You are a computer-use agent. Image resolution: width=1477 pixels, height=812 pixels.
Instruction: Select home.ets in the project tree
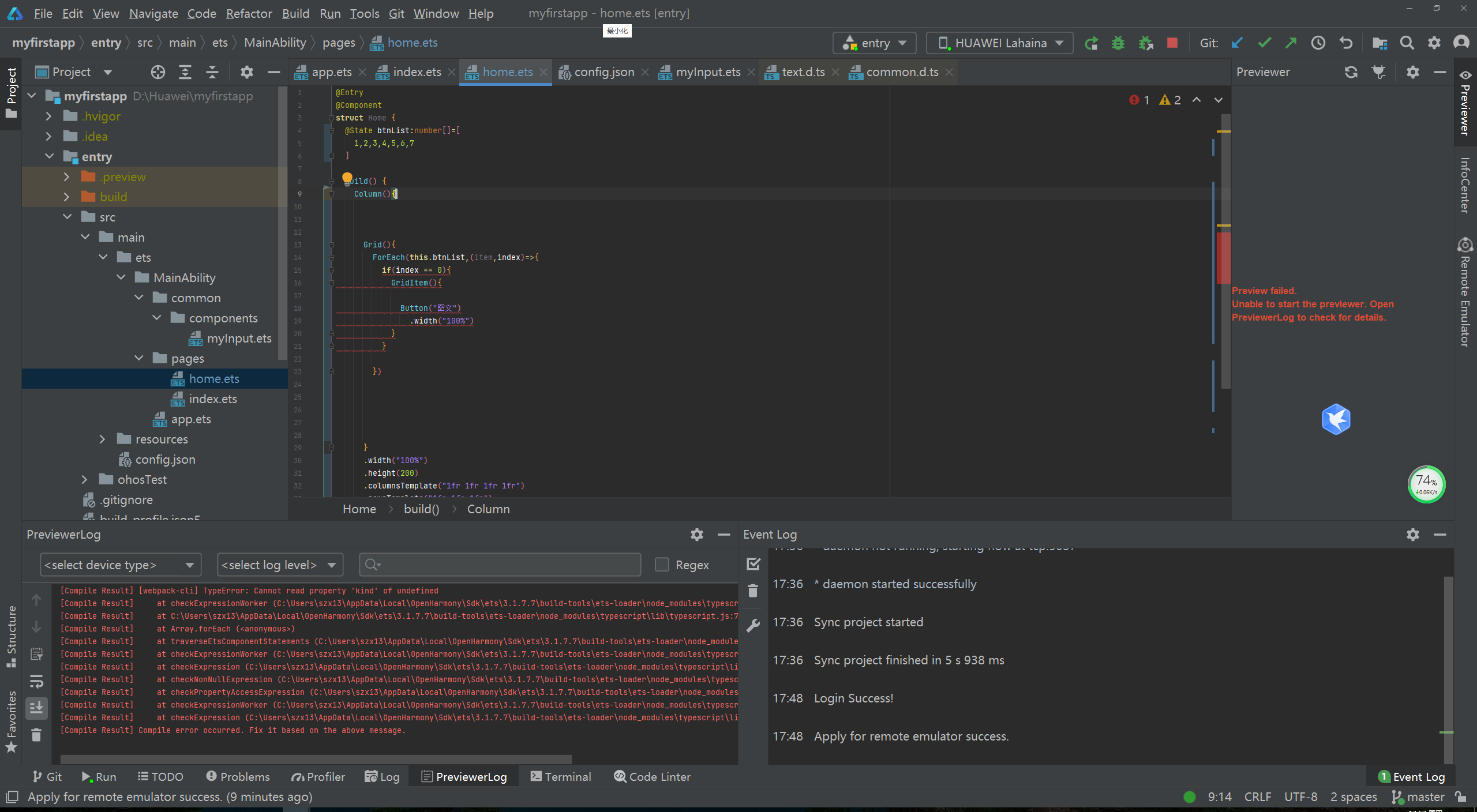pos(155,379)
